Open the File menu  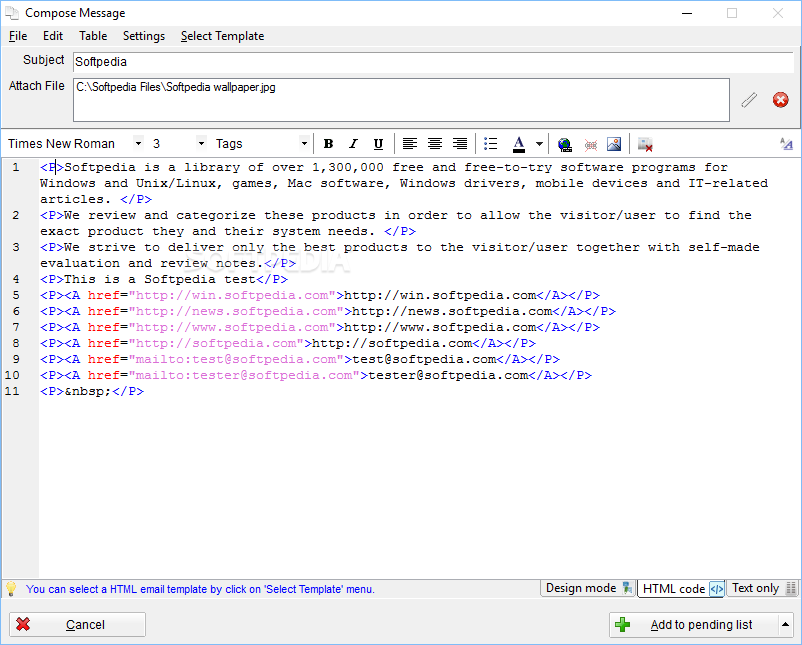(18, 36)
